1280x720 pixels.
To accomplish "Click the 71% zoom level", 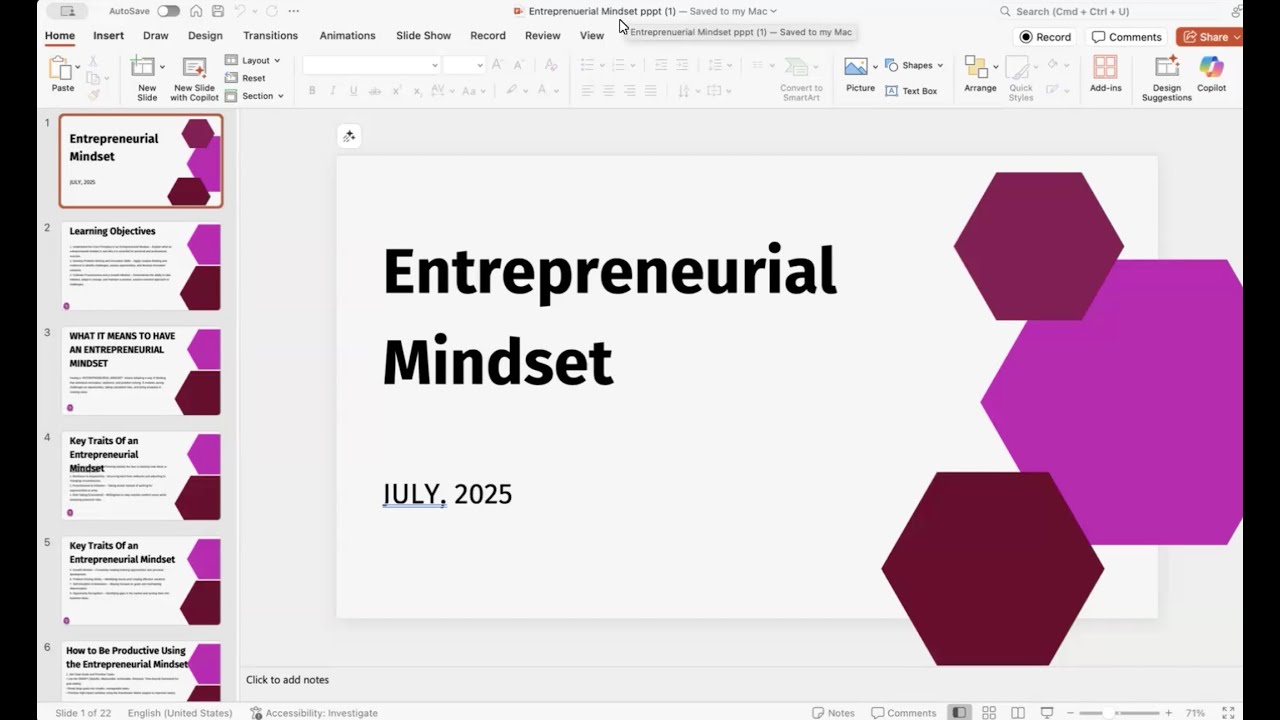I will pyautogui.click(x=1195, y=713).
